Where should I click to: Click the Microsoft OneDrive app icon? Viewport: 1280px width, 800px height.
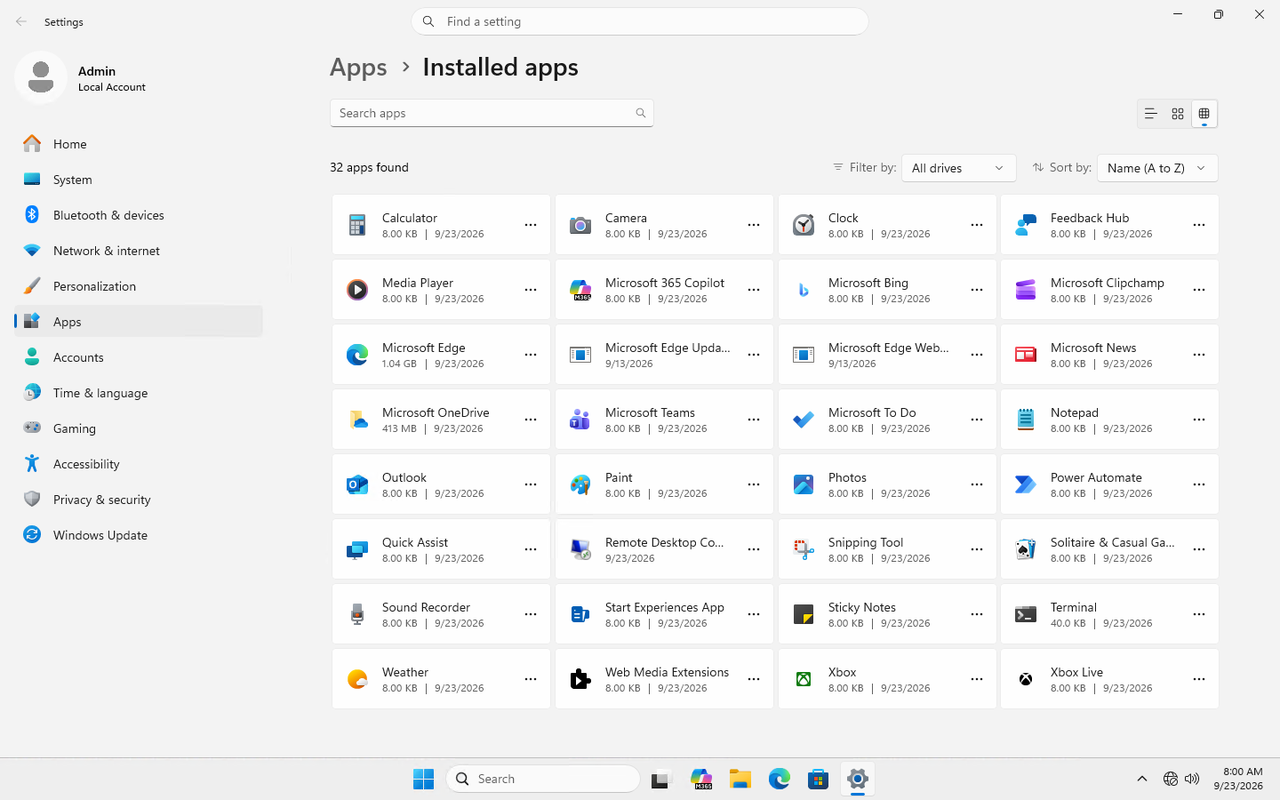tap(357, 420)
